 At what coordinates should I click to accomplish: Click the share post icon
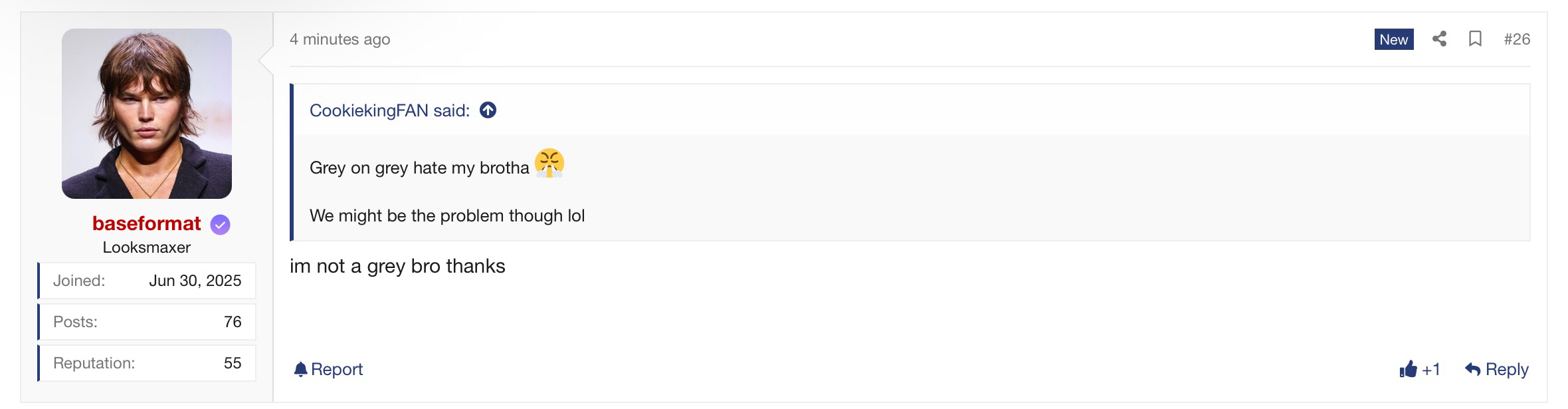[1439, 39]
